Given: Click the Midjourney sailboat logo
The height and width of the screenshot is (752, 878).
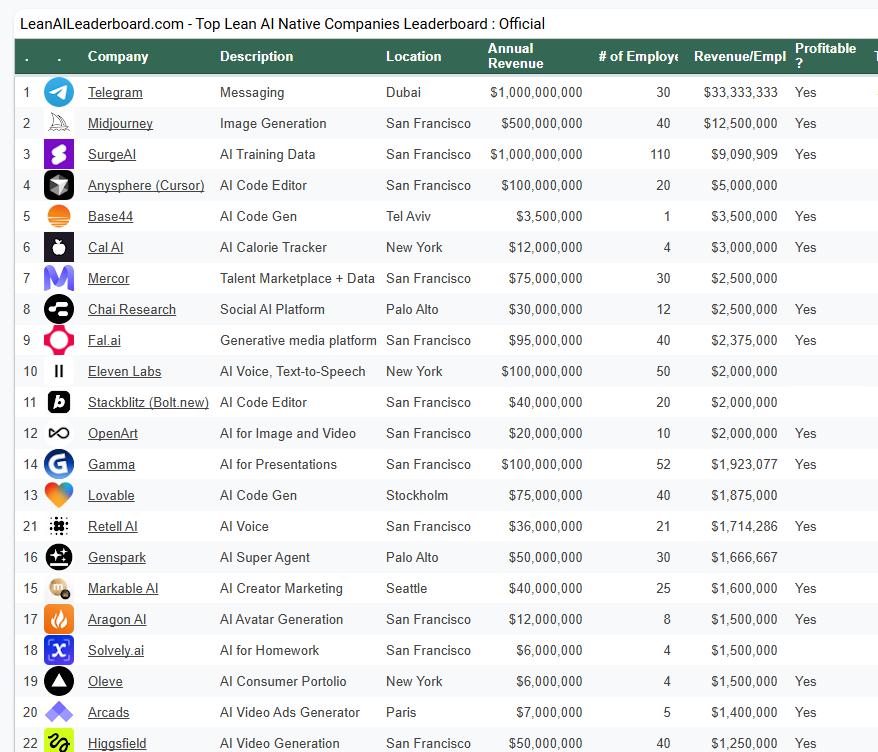Looking at the screenshot, I should tap(59, 123).
